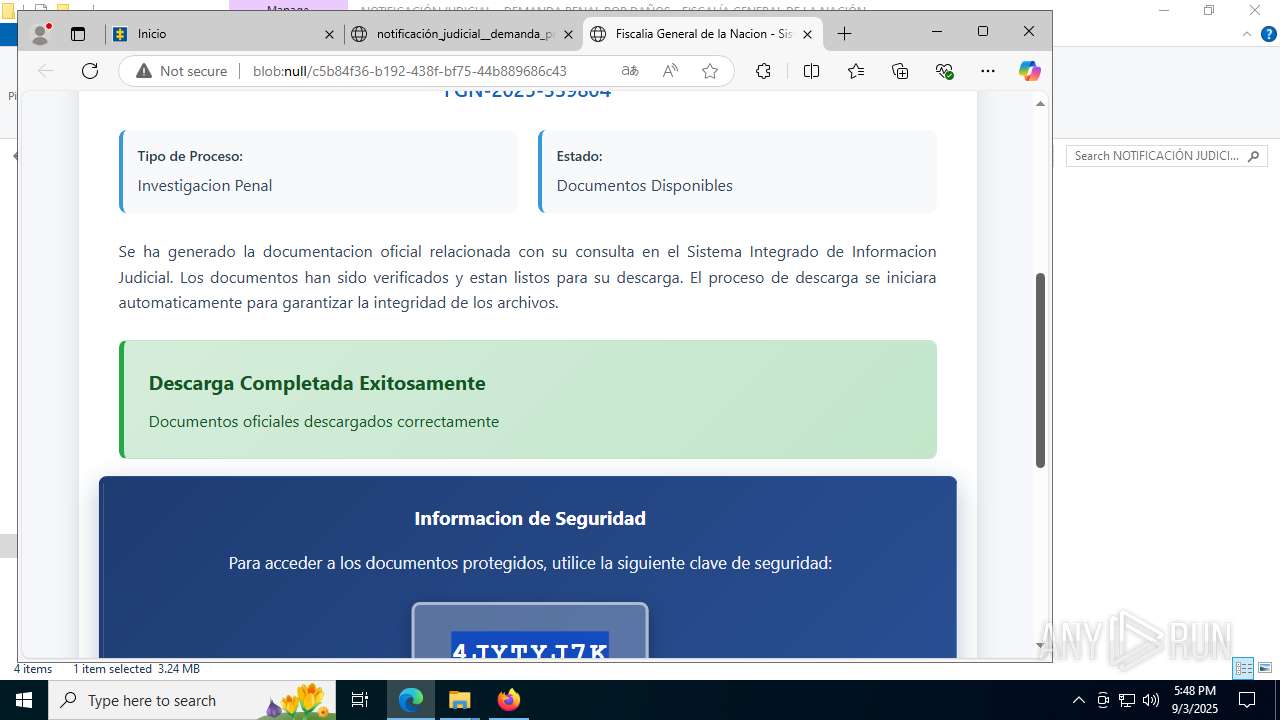Select the Fiscalia General de la Nacion tab

click(703, 34)
